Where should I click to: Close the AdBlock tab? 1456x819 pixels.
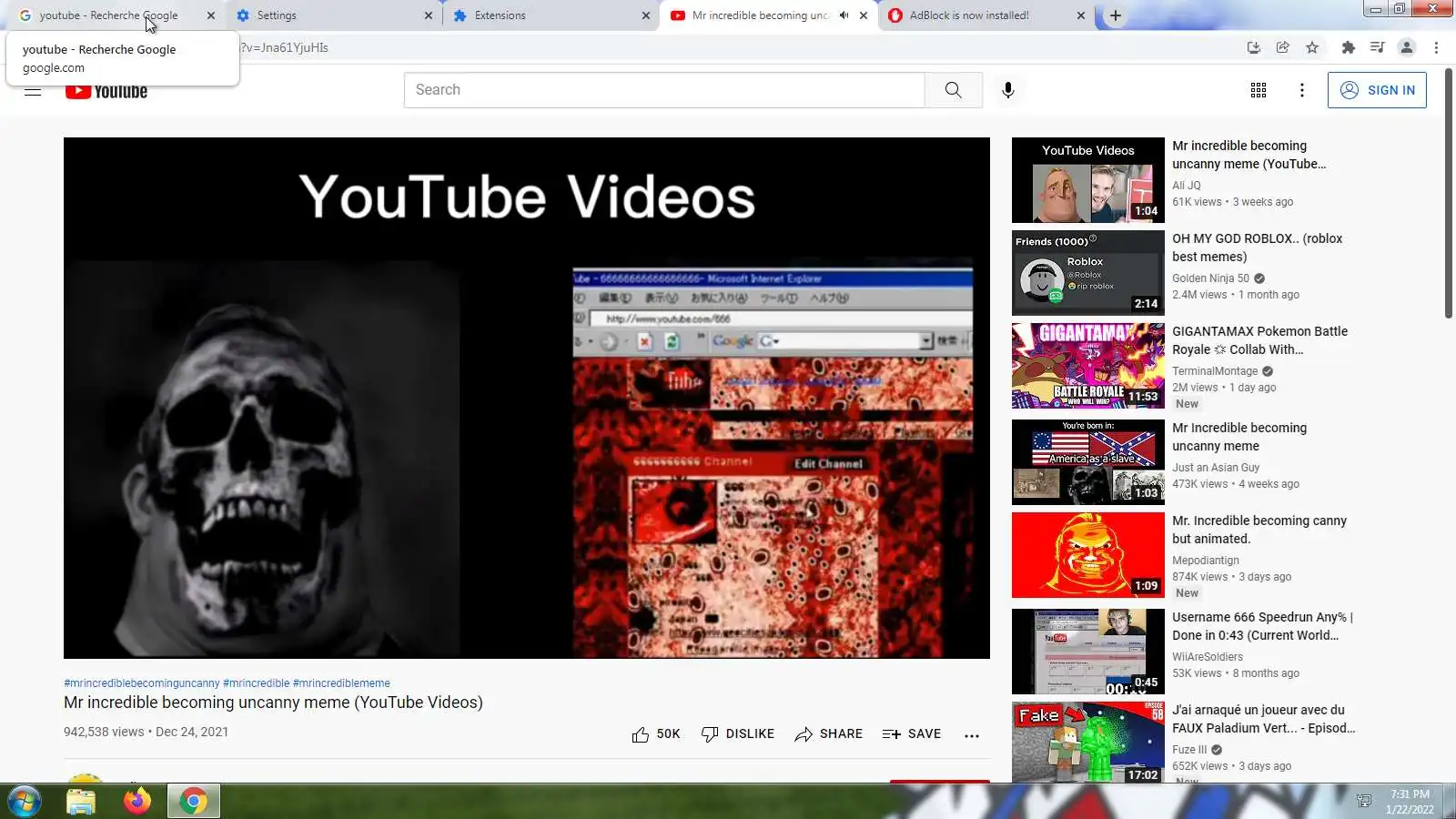[1080, 15]
